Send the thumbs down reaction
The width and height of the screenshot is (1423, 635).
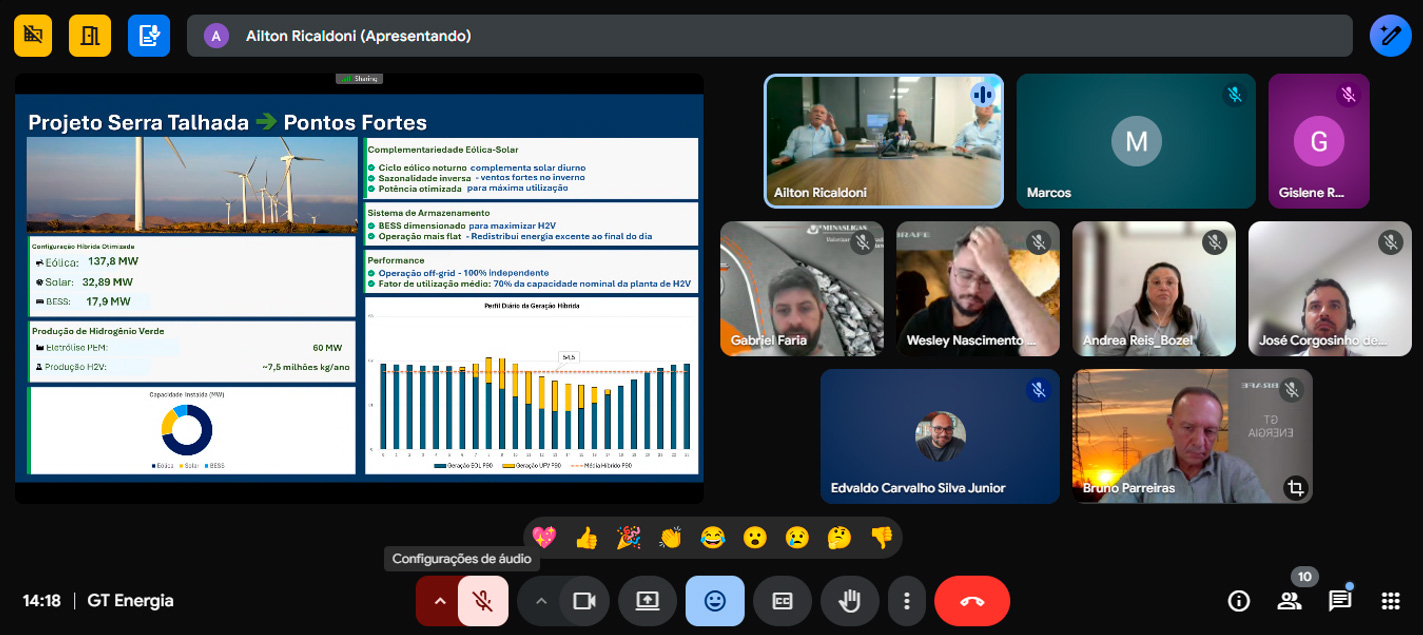(881, 538)
